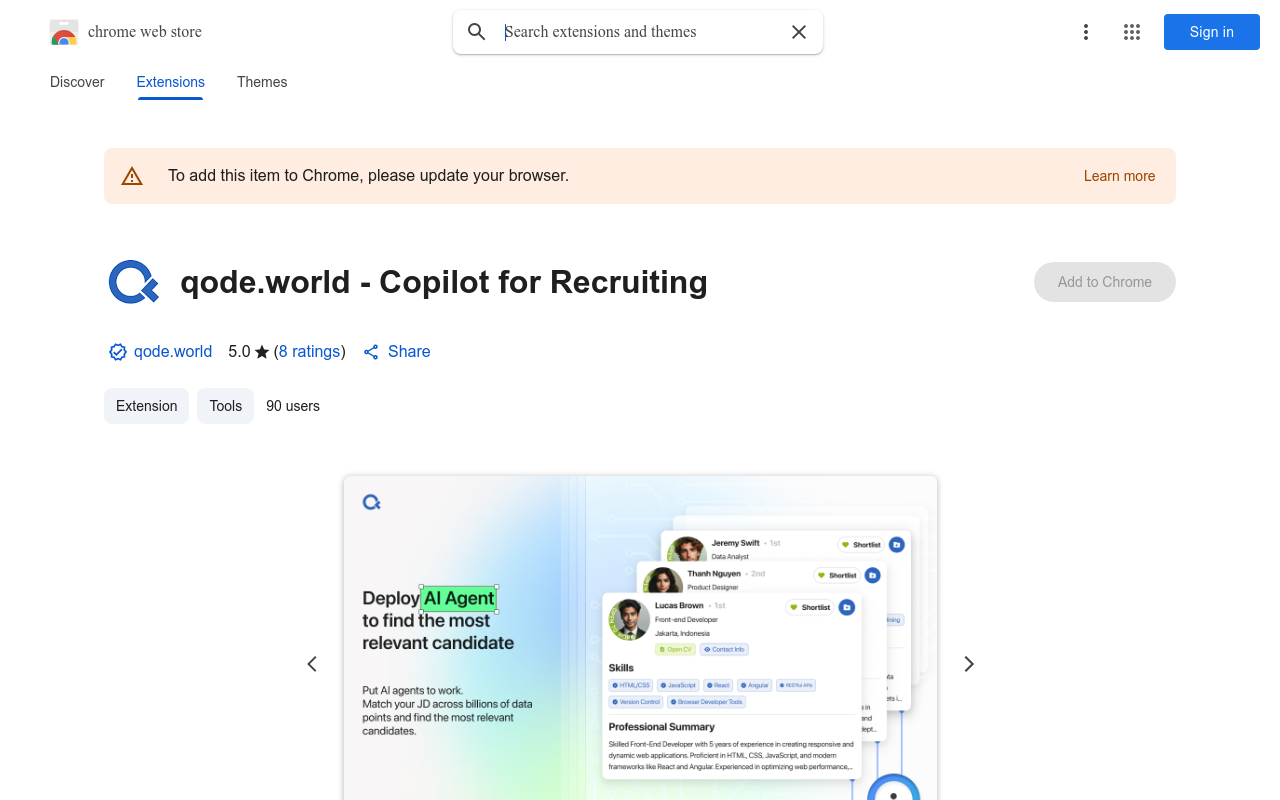
Task: Open the qode.world publisher link
Action: pos(173,352)
